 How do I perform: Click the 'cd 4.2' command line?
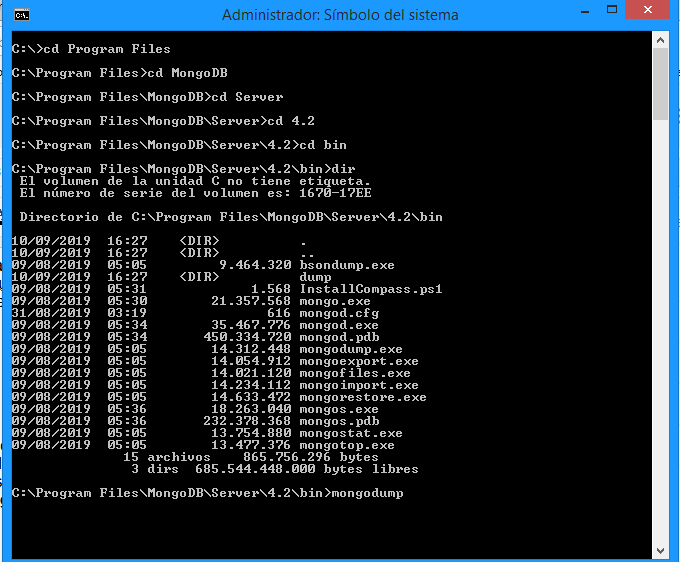(163, 121)
